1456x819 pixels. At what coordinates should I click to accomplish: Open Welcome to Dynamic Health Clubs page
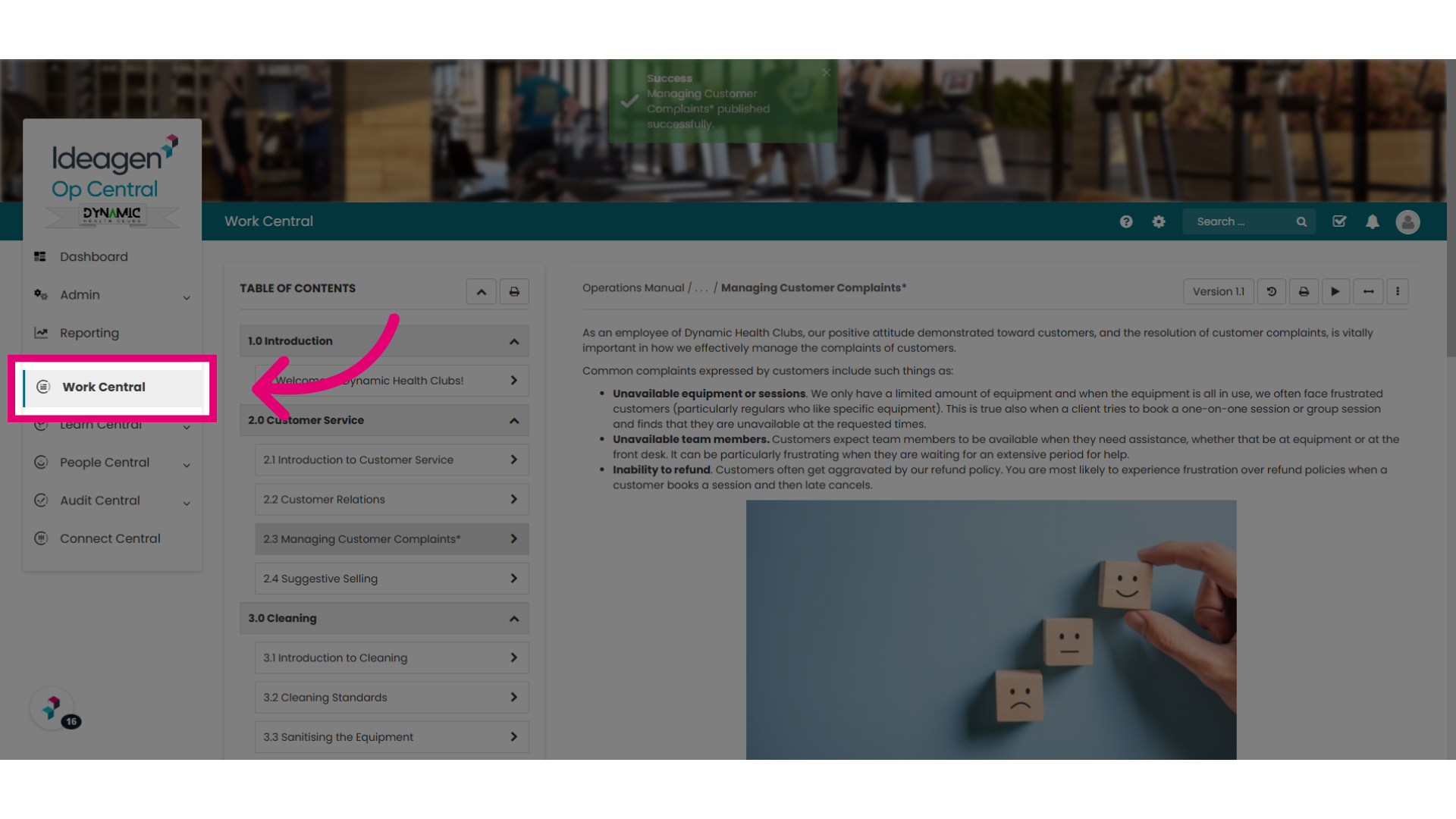coord(392,381)
